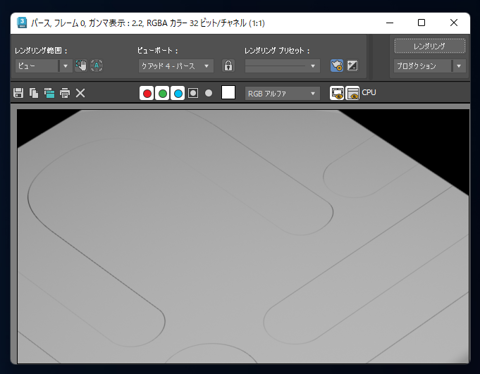
Task: Open render setup dialog icon
Action: point(337,66)
